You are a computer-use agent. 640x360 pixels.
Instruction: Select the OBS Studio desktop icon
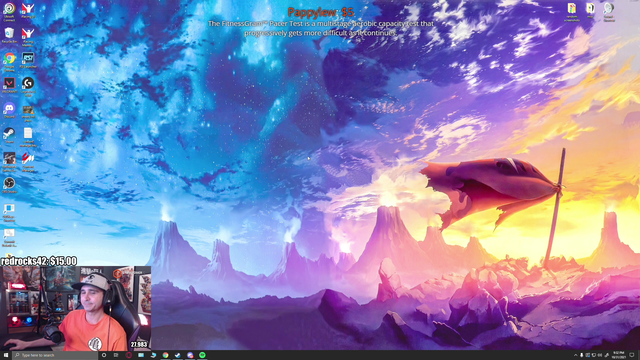[x=9, y=185]
